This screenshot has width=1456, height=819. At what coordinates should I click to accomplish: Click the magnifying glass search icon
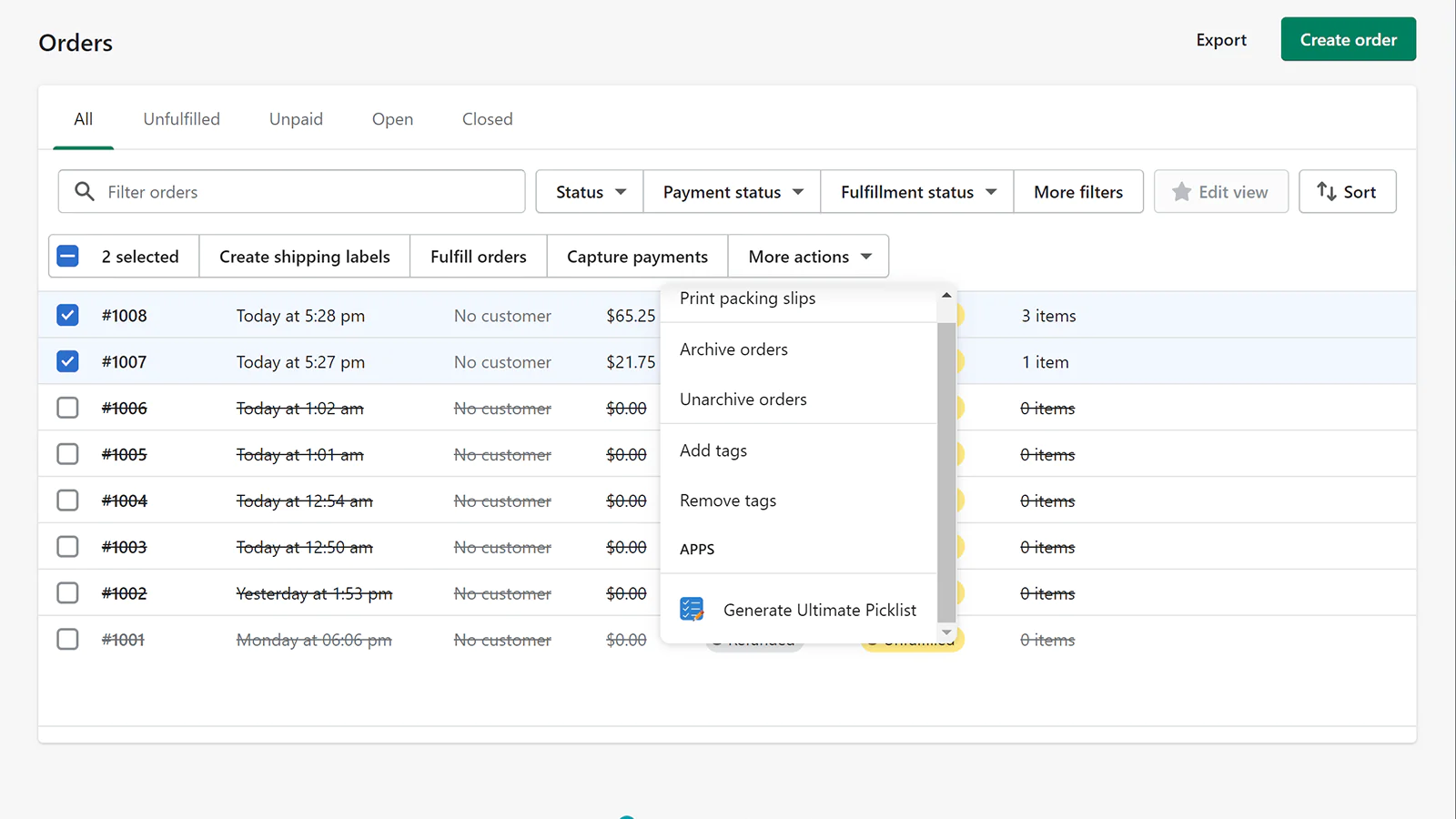(x=85, y=191)
